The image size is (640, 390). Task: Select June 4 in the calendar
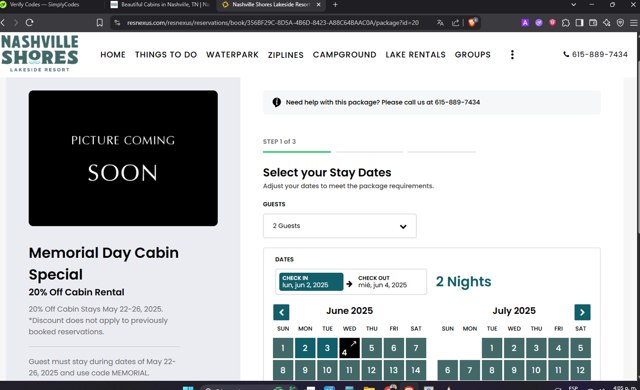[x=349, y=348]
